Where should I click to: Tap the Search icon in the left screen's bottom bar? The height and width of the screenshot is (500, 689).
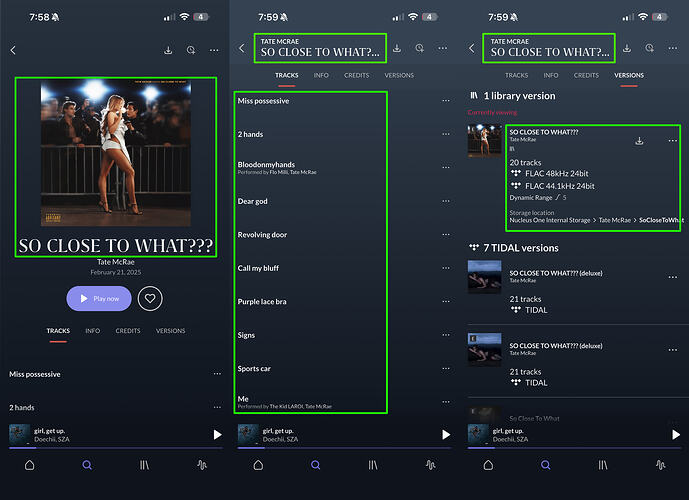87,465
